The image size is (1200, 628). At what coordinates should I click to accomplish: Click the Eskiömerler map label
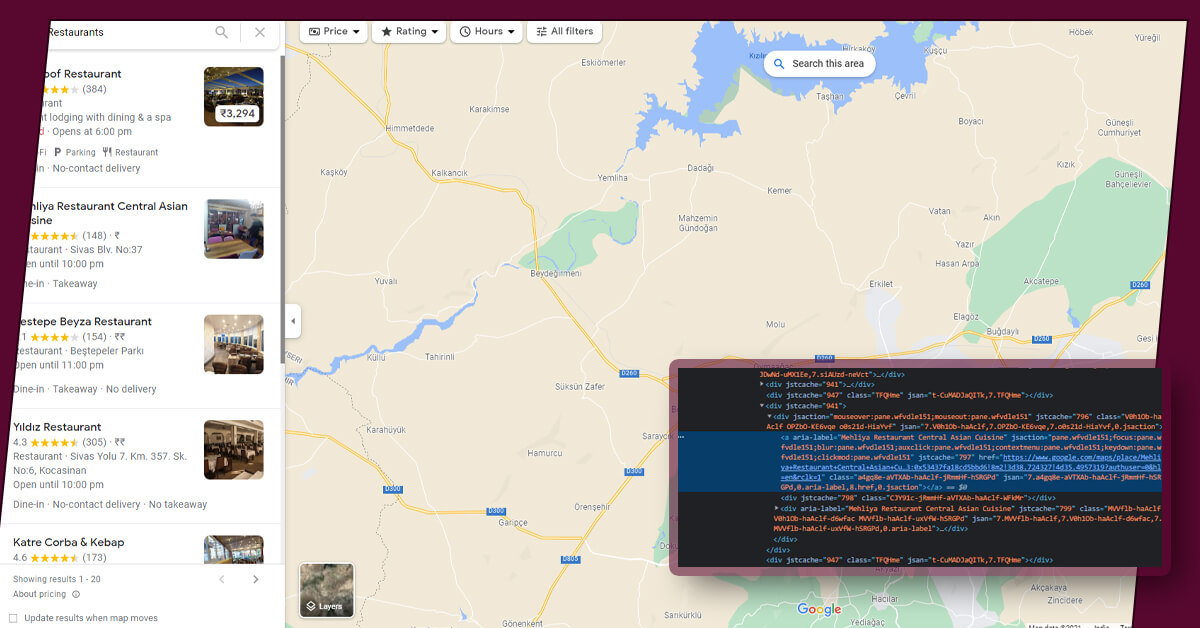point(602,63)
